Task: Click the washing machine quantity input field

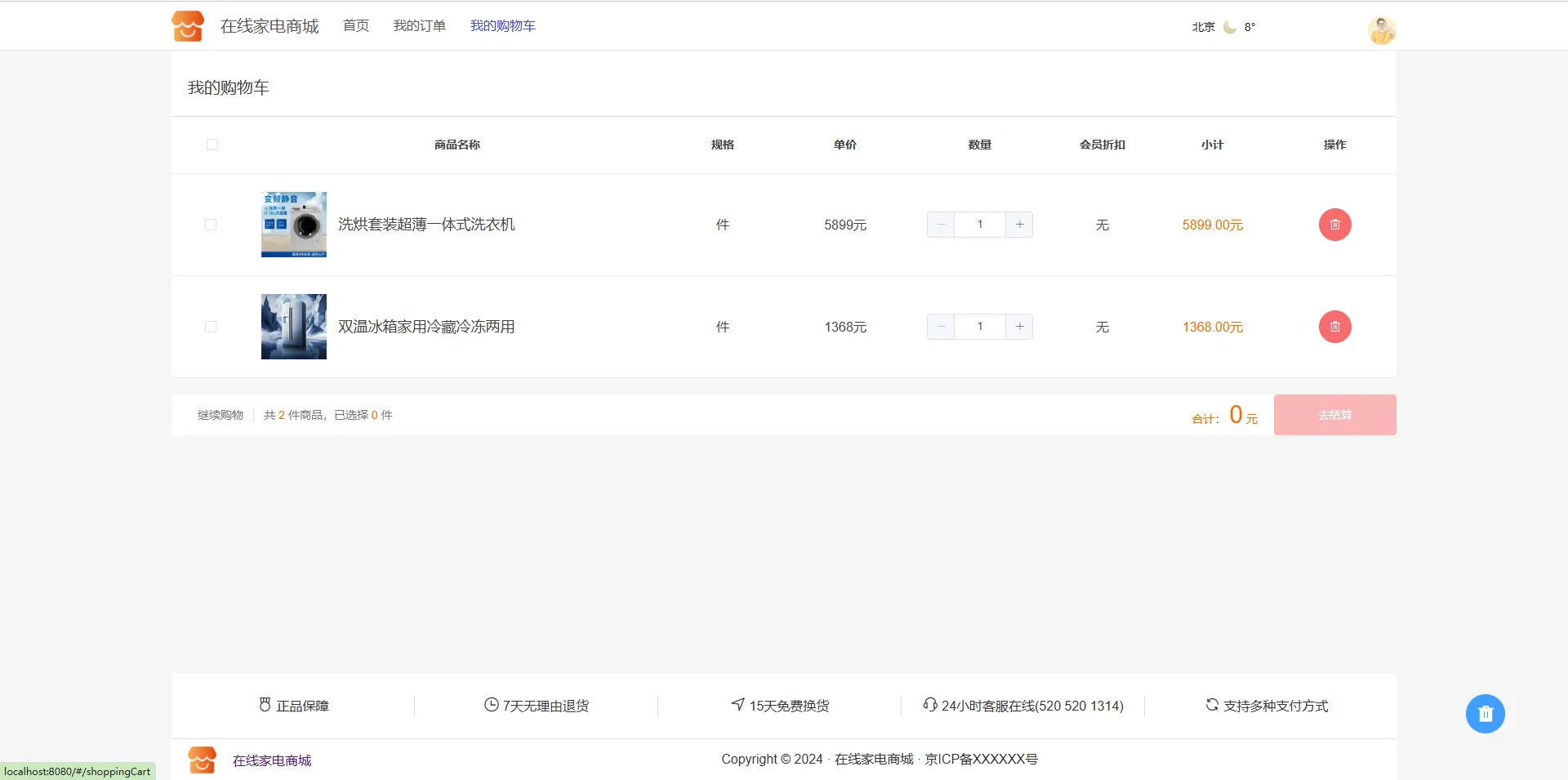Action: [x=980, y=225]
